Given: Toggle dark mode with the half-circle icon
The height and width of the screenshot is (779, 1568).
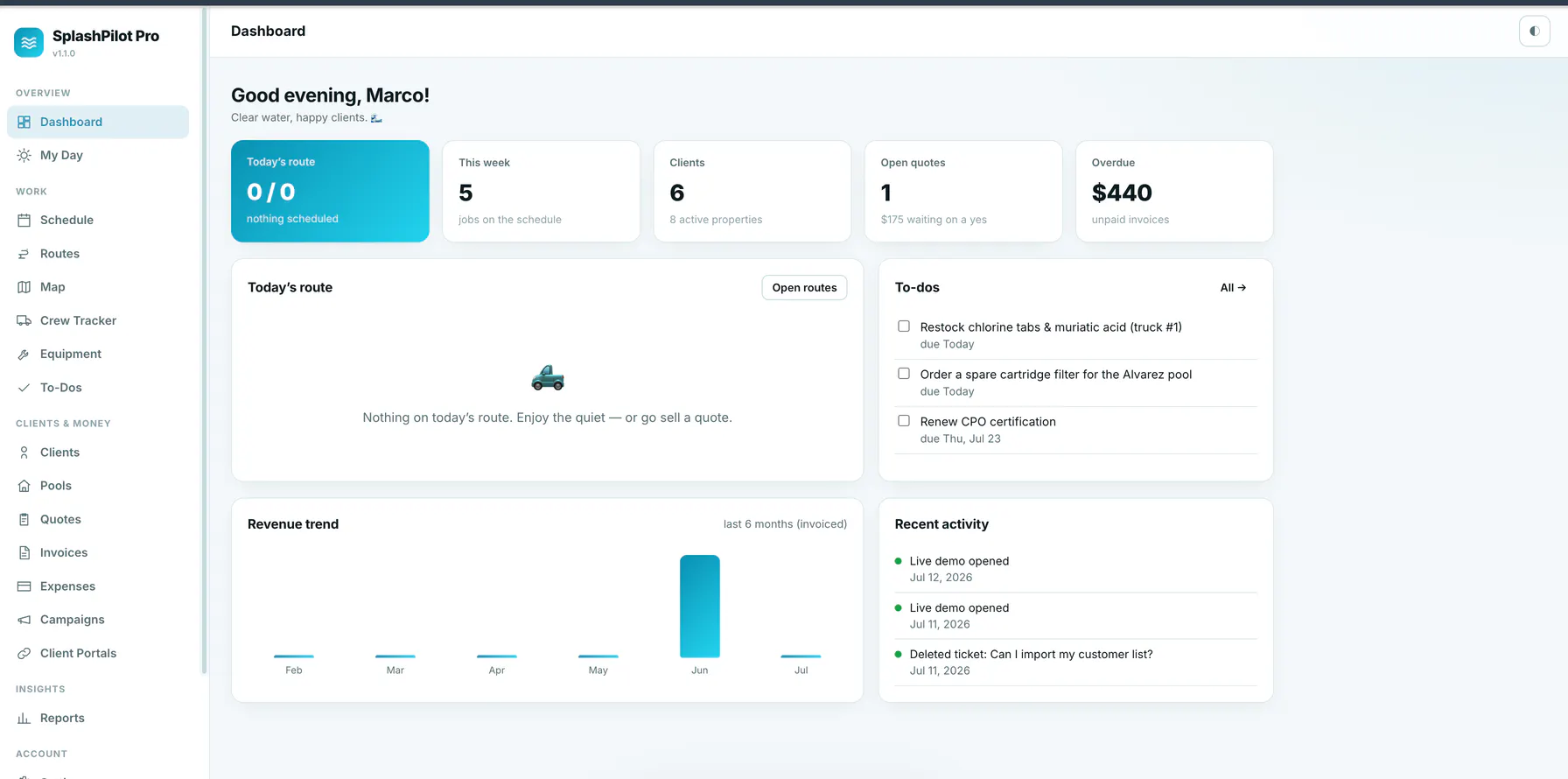Looking at the screenshot, I should click(1534, 32).
